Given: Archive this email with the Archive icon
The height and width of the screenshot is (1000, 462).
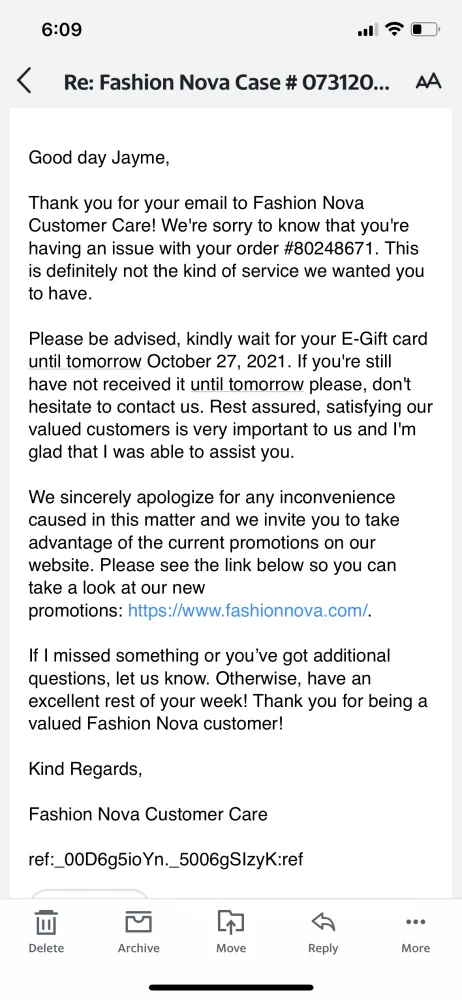Looking at the screenshot, I should click(x=138, y=922).
